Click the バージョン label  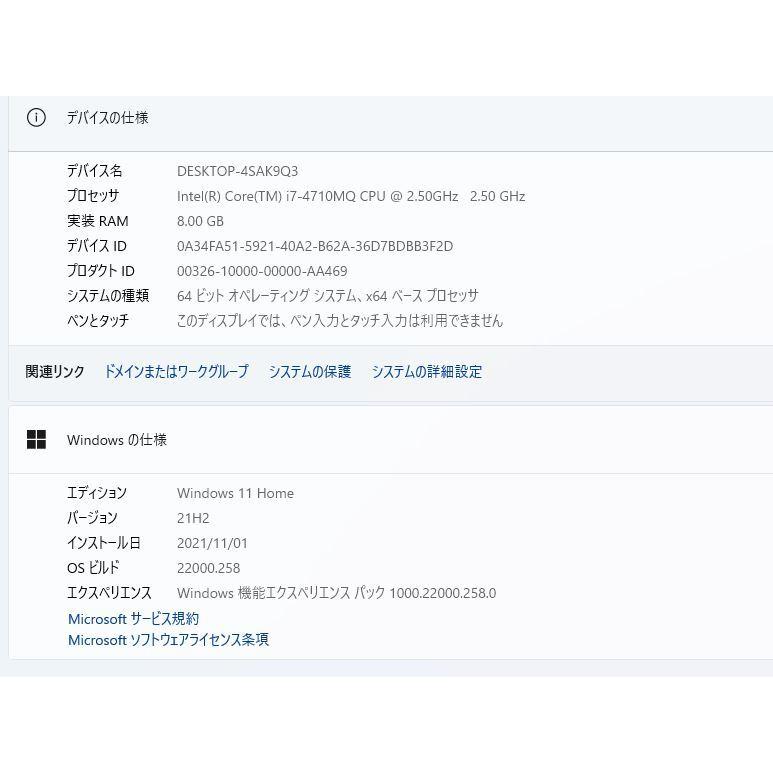[92, 518]
